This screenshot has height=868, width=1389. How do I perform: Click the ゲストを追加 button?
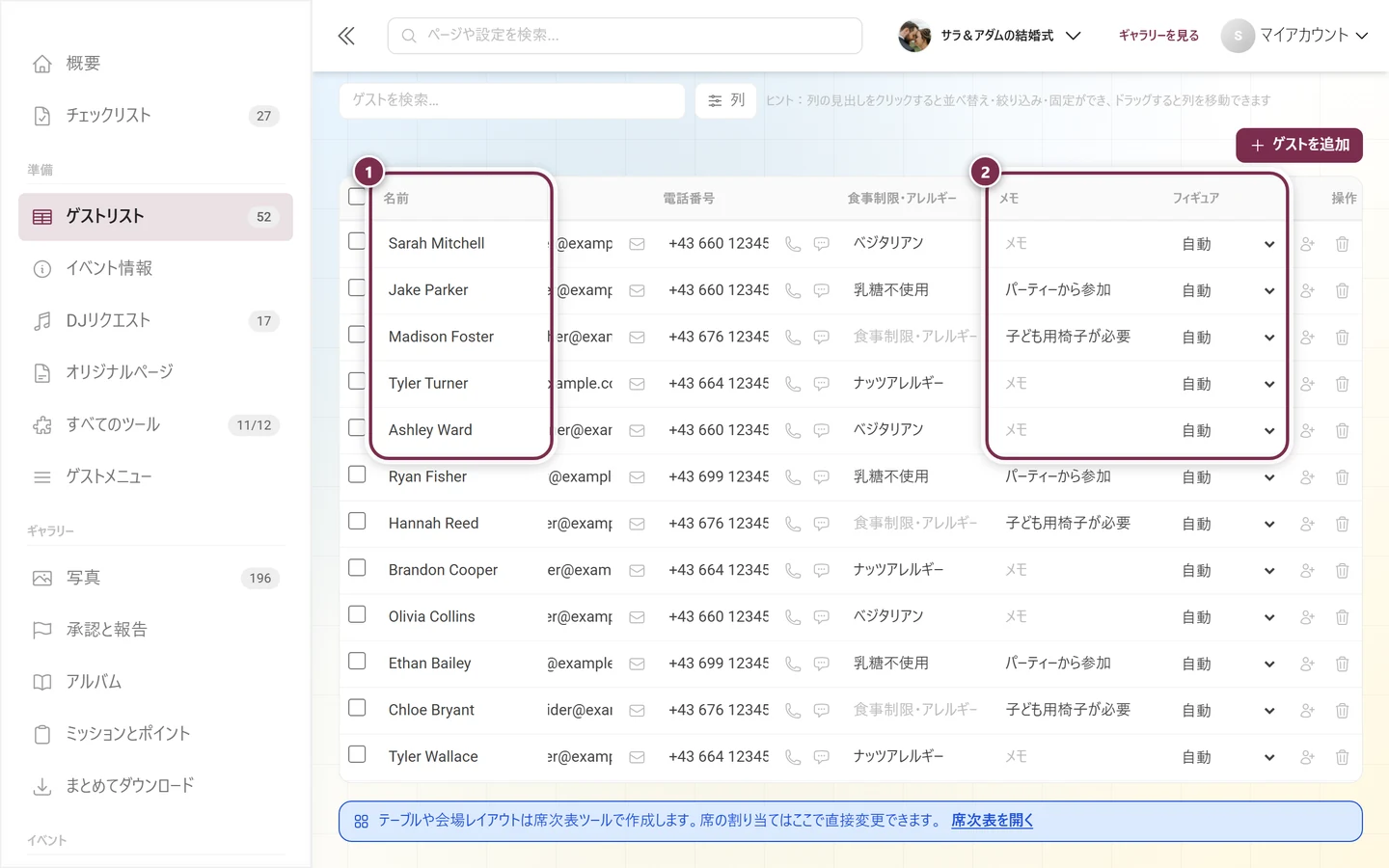(1299, 145)
